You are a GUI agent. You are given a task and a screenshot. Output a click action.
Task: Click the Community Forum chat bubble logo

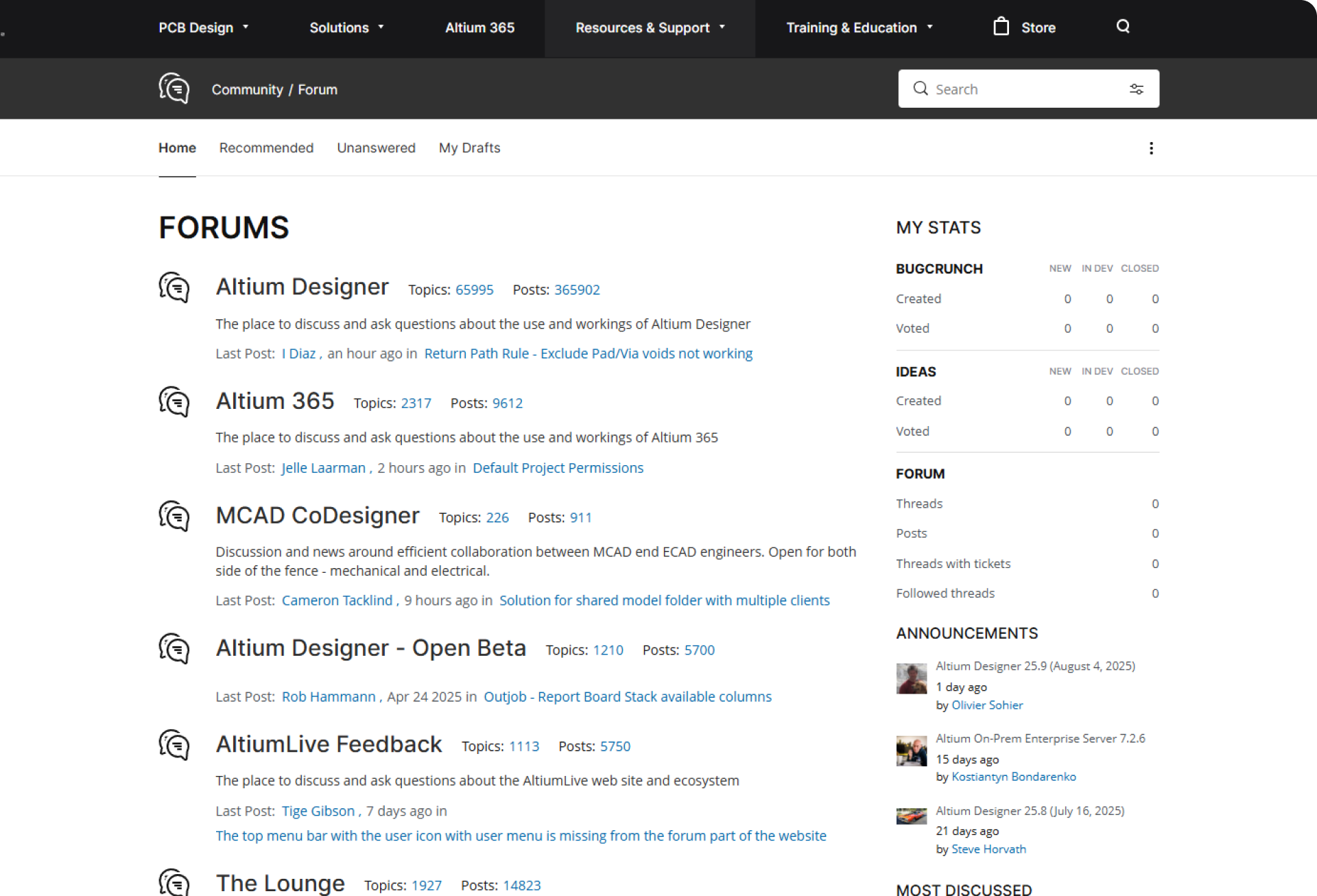tap(174, 89)
